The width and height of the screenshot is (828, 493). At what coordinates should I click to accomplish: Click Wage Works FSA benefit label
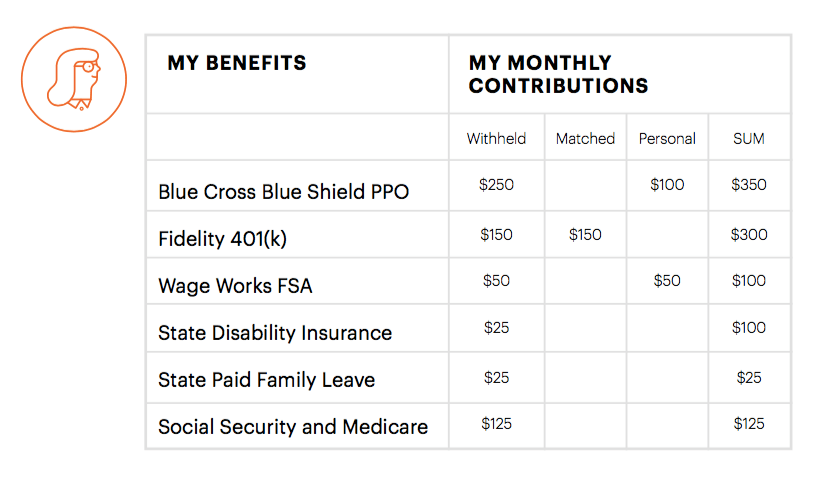pyautogui.click(x=235, y=286)
